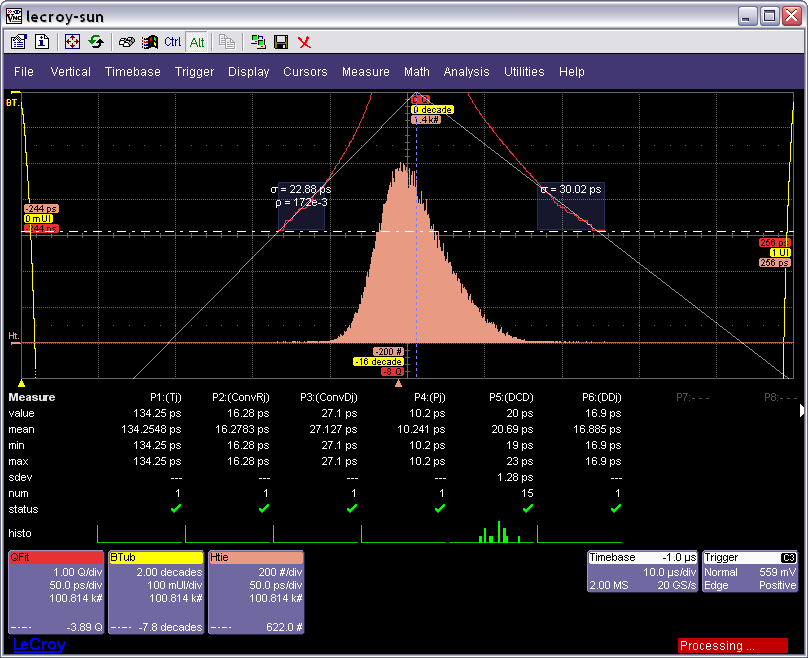Open the Analysis menu
The width and height of the screenshot is (808, 658).
(466, 72)
